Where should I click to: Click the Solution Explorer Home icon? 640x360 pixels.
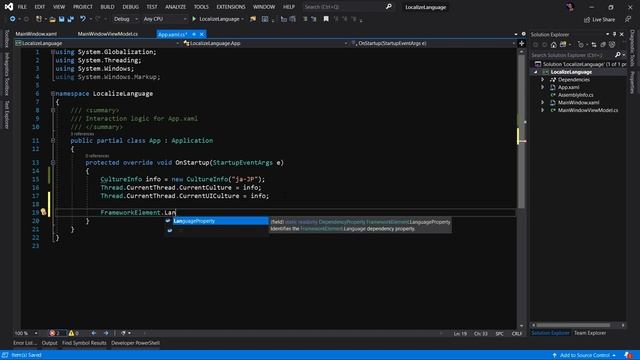coord(553,45)
